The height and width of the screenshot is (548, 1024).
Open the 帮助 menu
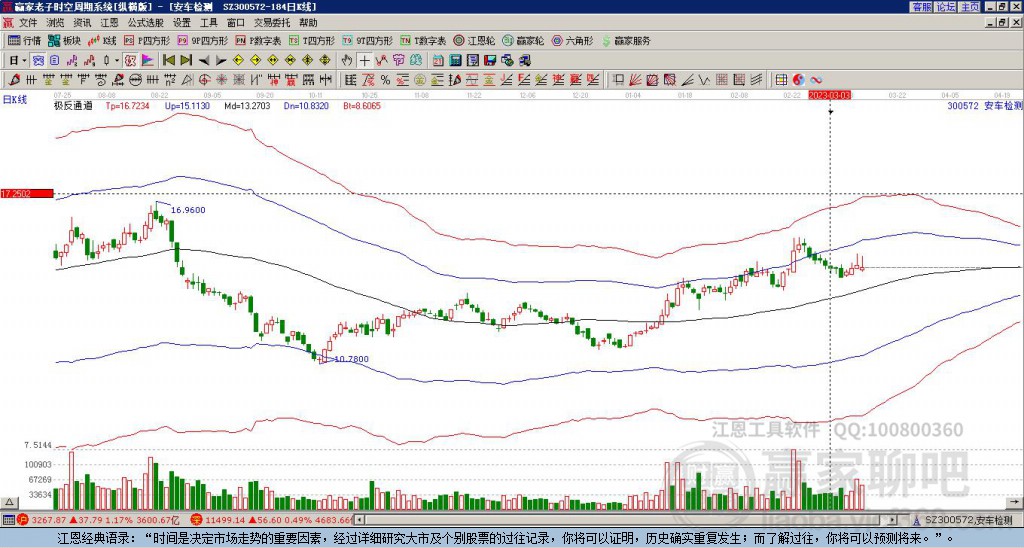tap(308, 23)
